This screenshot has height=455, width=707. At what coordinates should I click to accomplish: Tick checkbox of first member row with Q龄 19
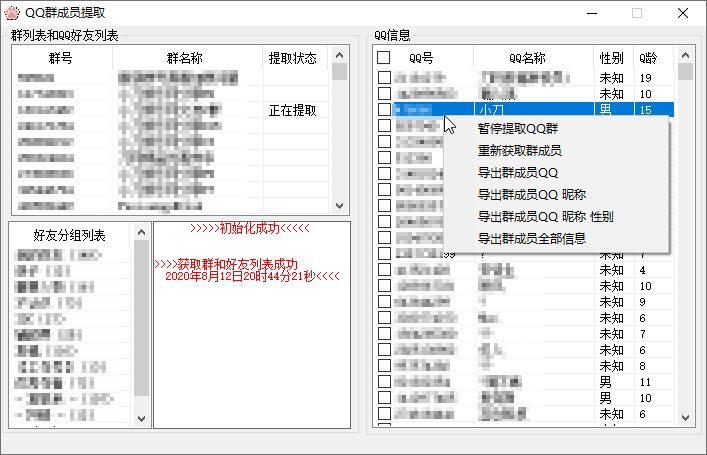pyautogui.click(x=384, y=78)
